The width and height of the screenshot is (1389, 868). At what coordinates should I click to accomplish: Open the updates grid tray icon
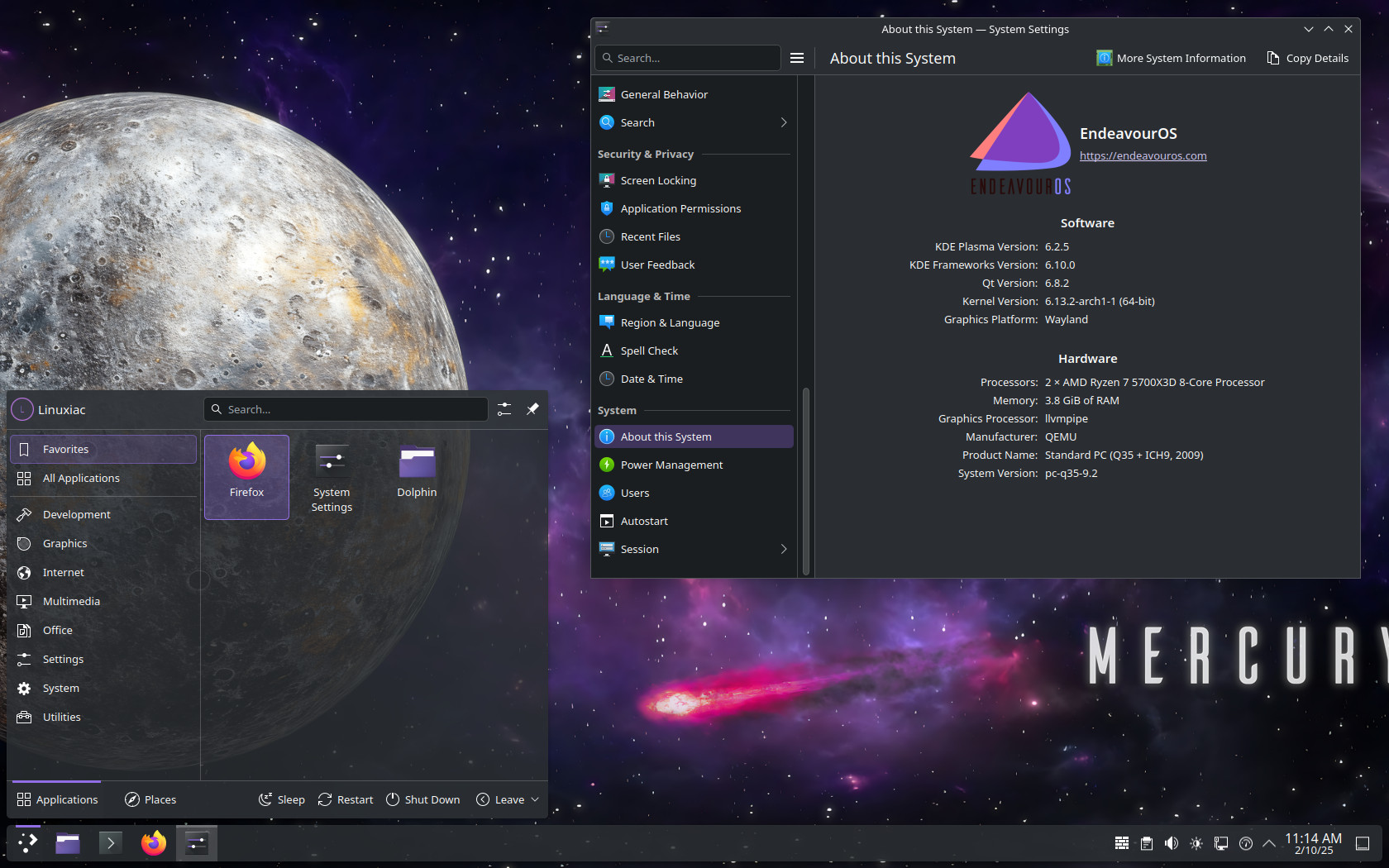click(x=1122, y=843)
